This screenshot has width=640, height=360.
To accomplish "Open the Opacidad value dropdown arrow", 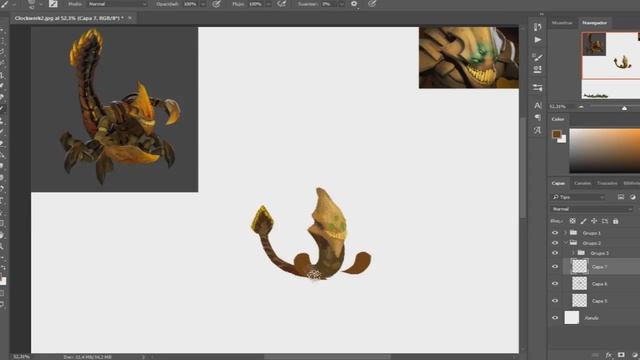I will [x=202, y=4].
